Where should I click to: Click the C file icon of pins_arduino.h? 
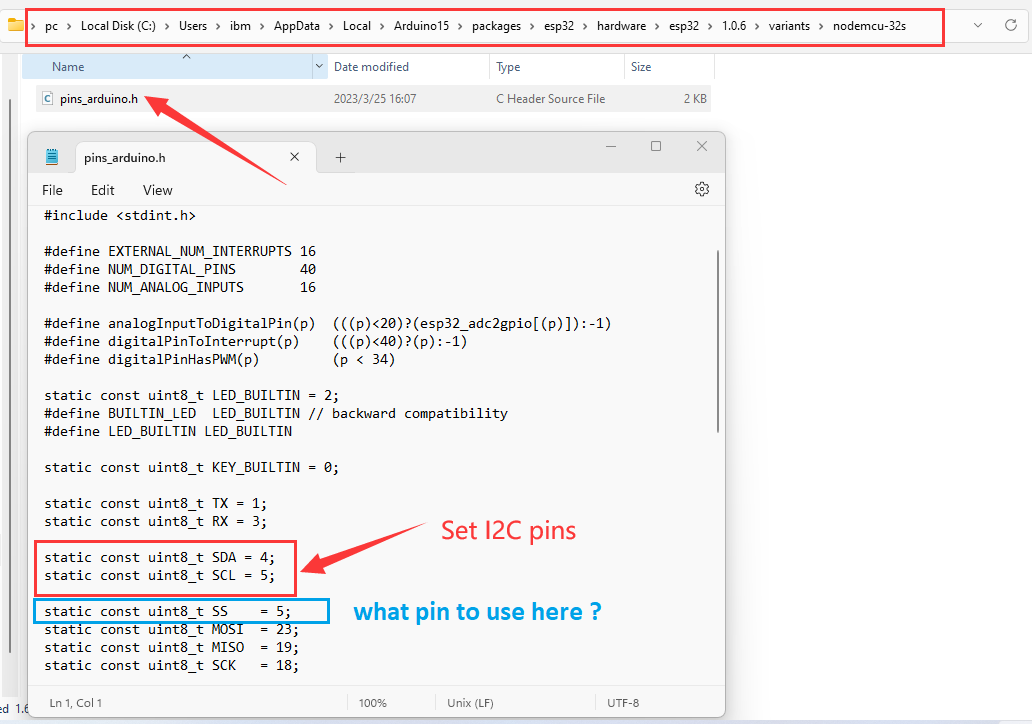pos(46,98)
